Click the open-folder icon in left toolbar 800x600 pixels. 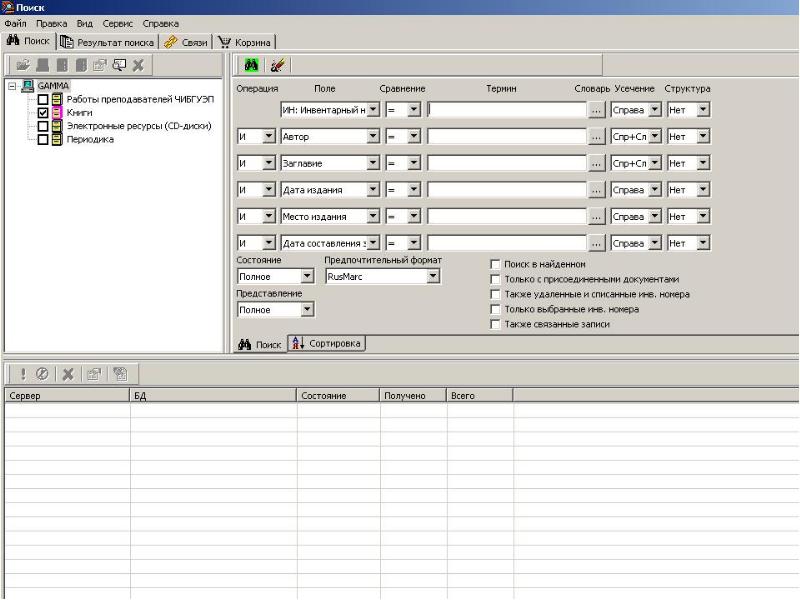click(22, 65)
